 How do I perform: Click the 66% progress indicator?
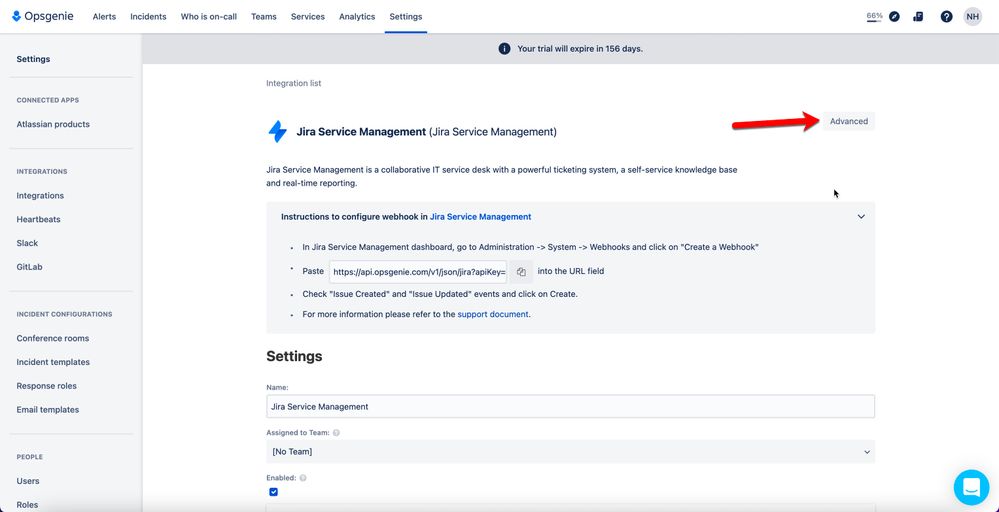click(874, 17)
